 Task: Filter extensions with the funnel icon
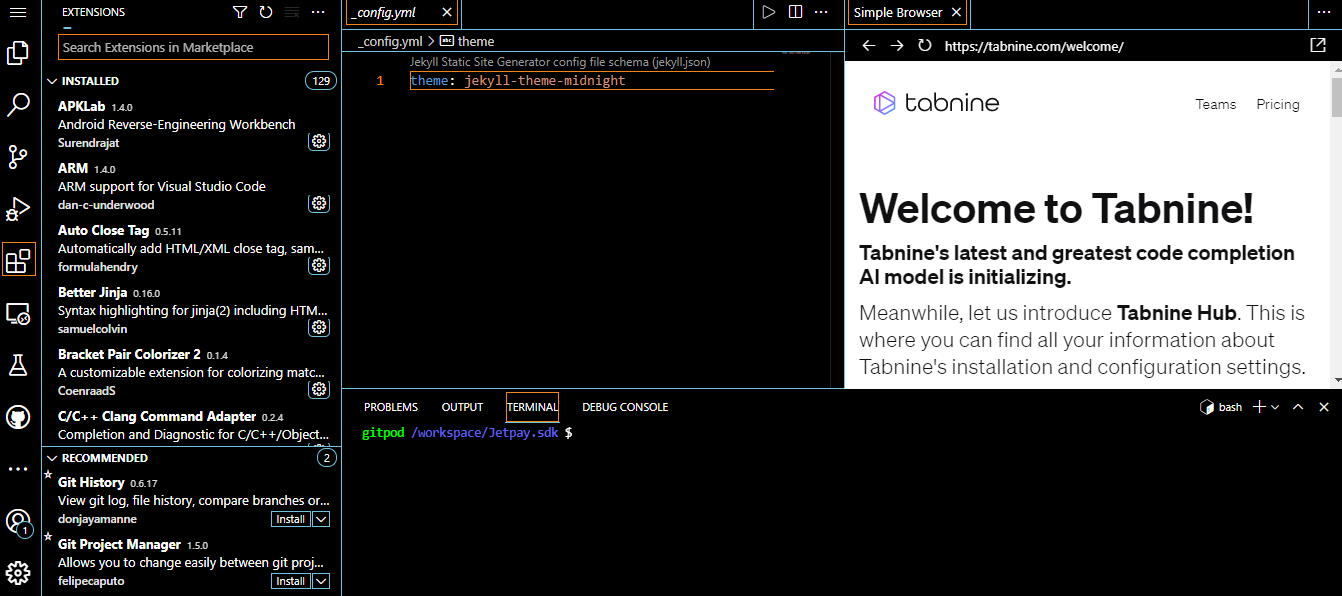click(240, 12)
